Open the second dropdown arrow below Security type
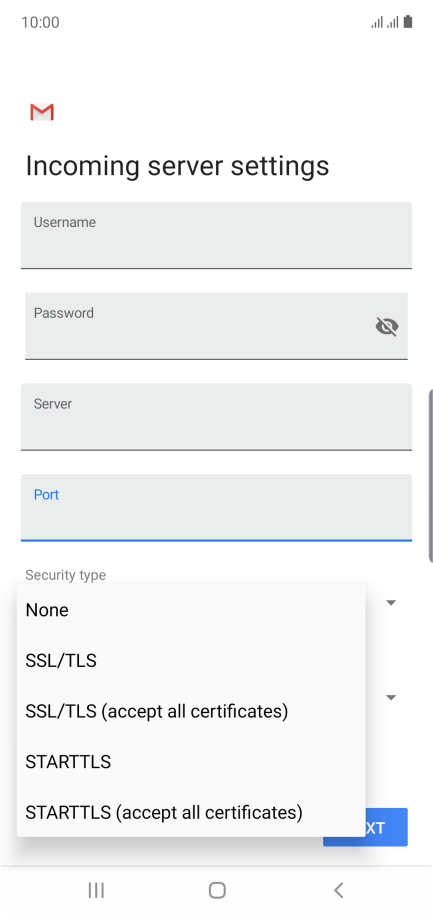This screenshot has width=433, height=916. [x=392, y=697]
